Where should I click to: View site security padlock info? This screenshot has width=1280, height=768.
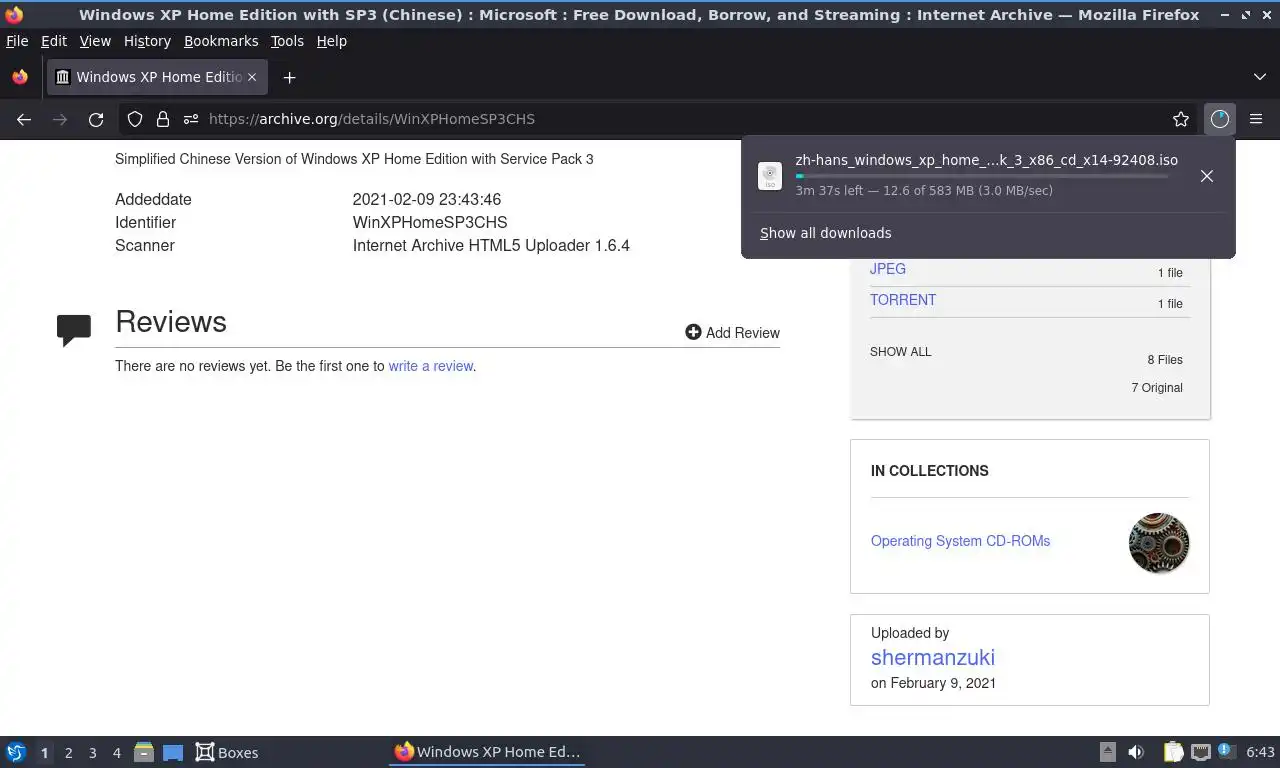tap(162, 119)
